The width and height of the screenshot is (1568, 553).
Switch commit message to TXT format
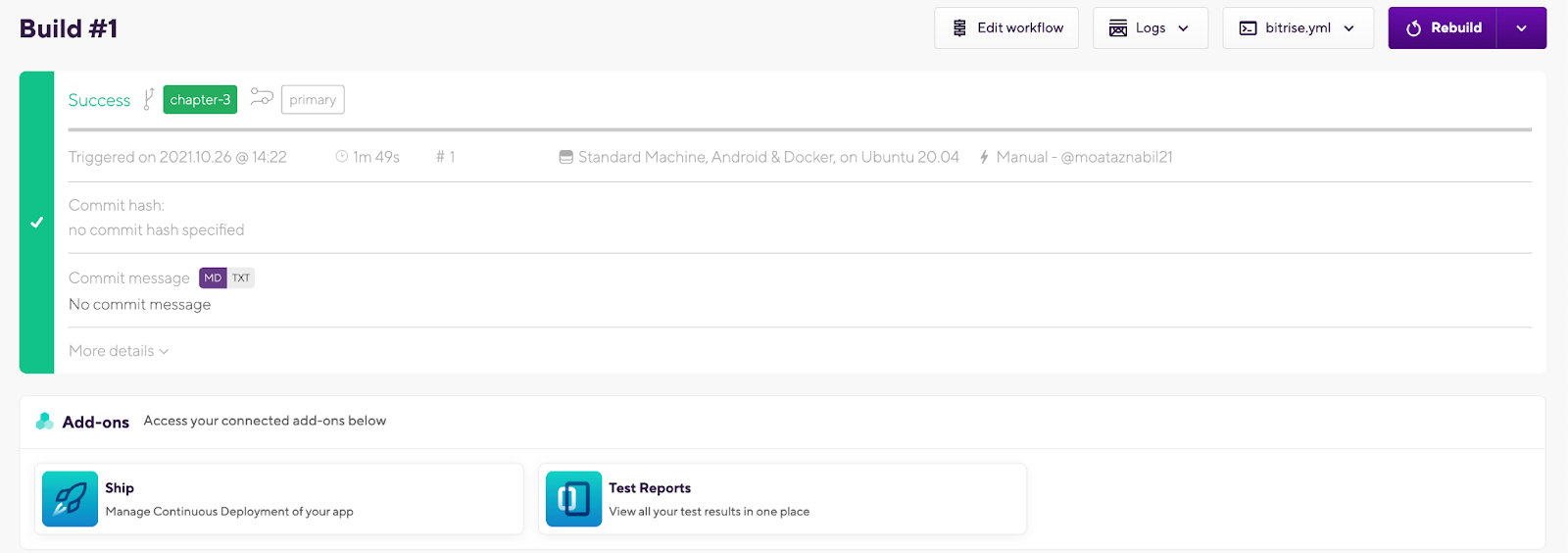click(241, 278)
